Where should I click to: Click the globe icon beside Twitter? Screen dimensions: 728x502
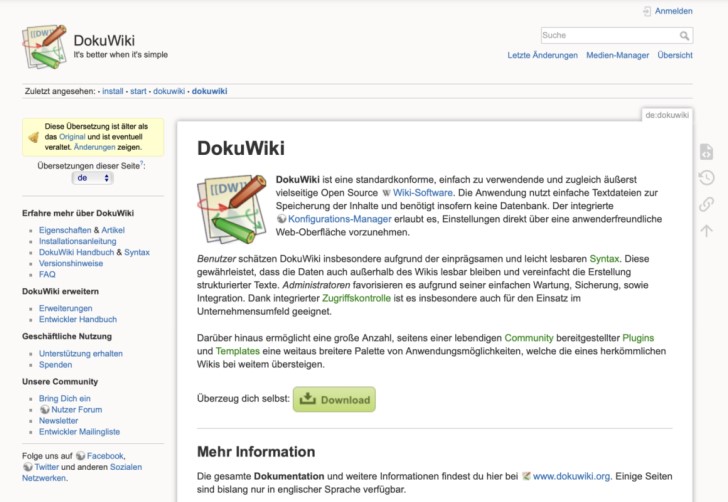(x=27, y=467)
